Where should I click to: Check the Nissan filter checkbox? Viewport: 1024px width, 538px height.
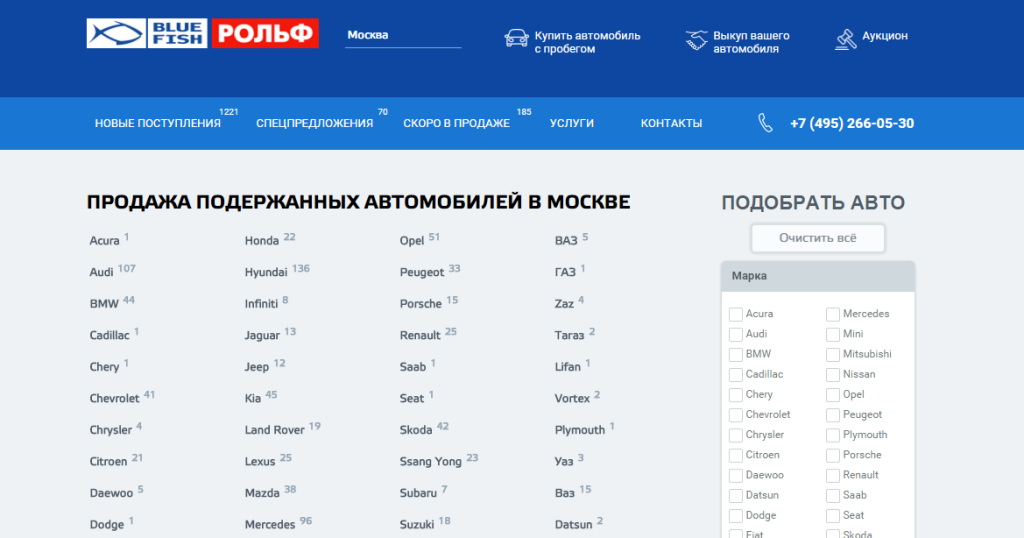point(833,375)
